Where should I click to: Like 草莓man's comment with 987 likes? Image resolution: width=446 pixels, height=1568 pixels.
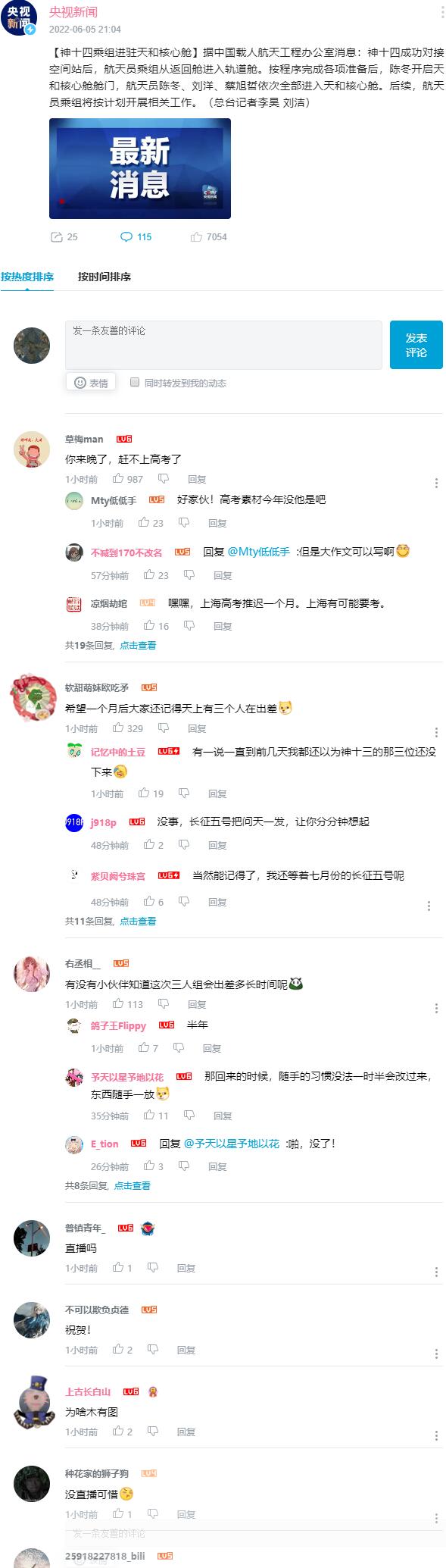click(118, 479)
